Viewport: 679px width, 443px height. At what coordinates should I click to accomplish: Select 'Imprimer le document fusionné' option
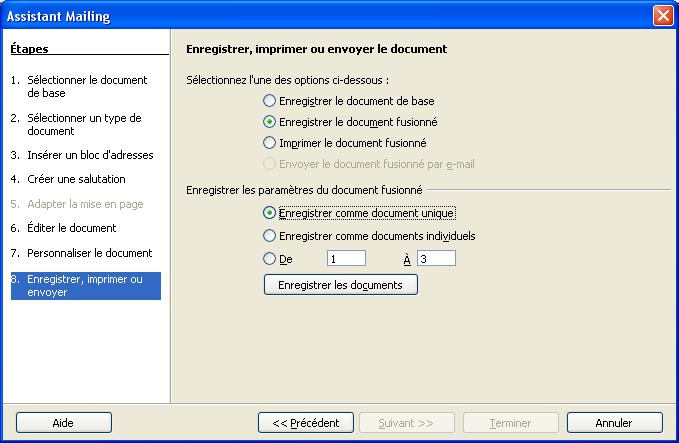pos(269,143)
